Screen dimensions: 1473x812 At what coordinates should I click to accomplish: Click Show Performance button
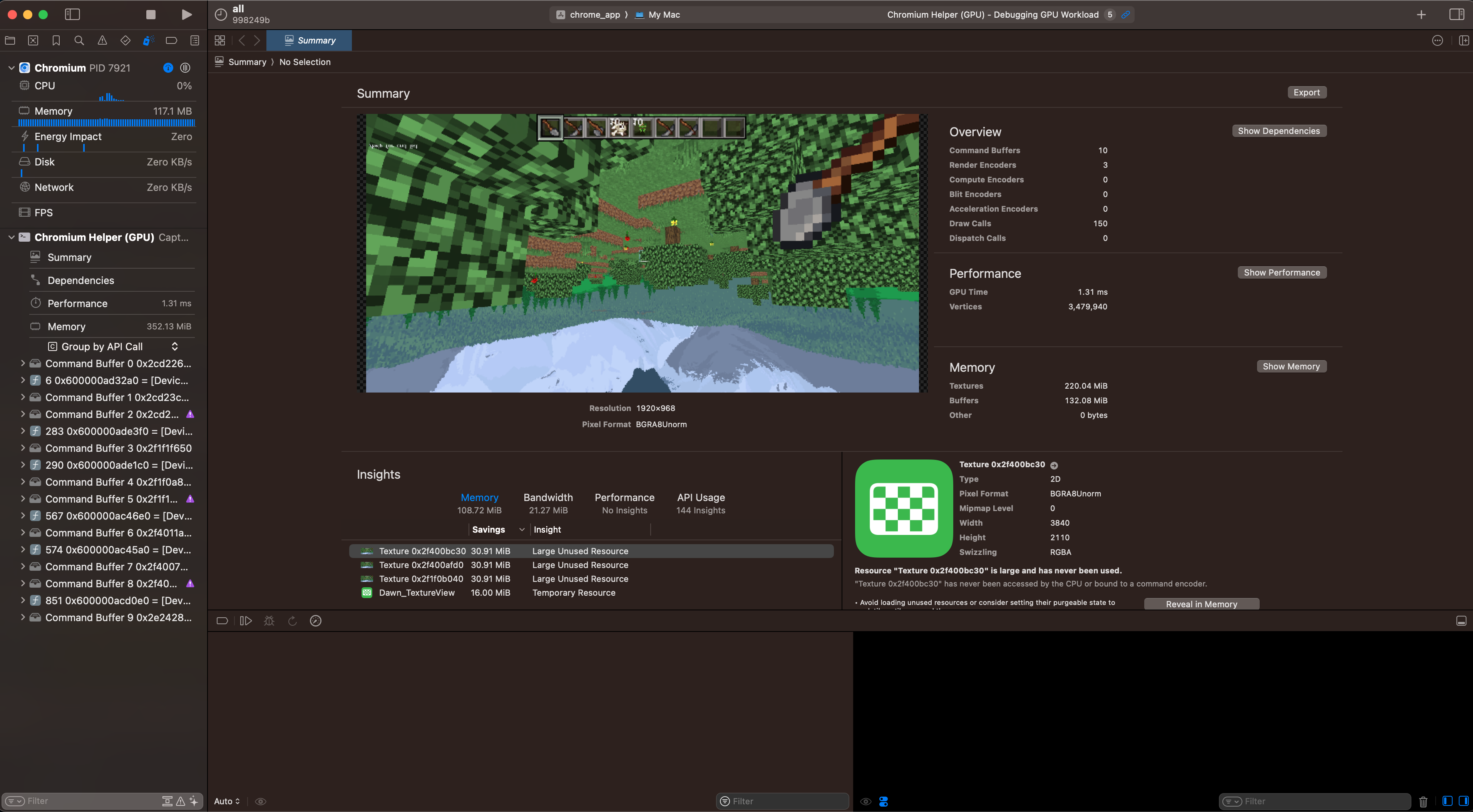pyautogui.click(x=1281, y=272)
